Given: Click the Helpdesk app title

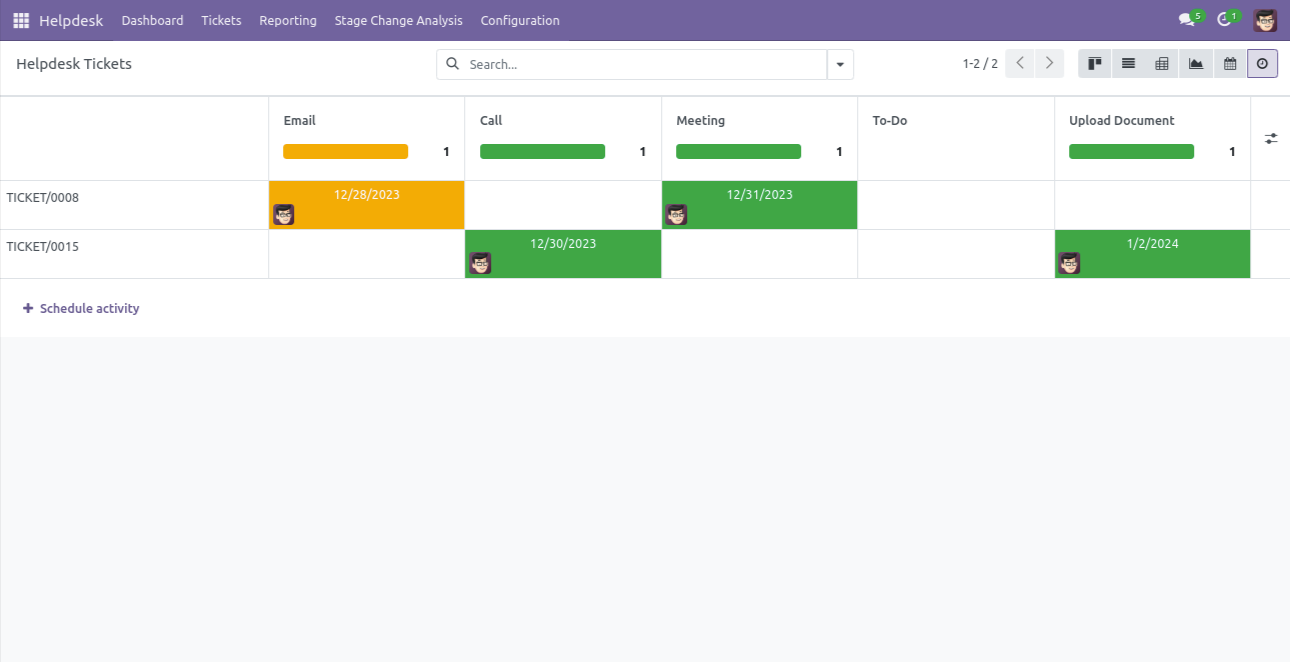Looking at the screenshot, I should 73,20.
